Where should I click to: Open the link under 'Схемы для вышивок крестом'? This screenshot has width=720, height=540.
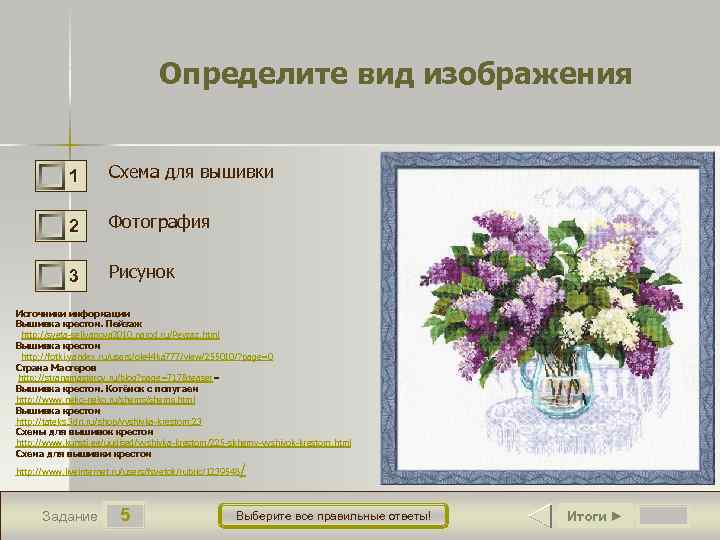(184, 443)
